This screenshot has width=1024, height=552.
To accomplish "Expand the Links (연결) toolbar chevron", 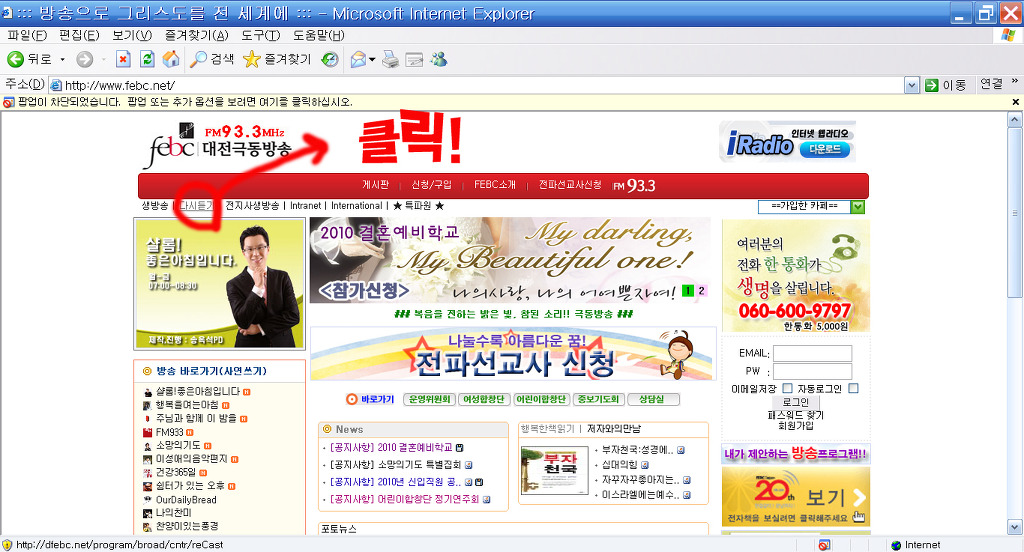I will click(1015, 82).
